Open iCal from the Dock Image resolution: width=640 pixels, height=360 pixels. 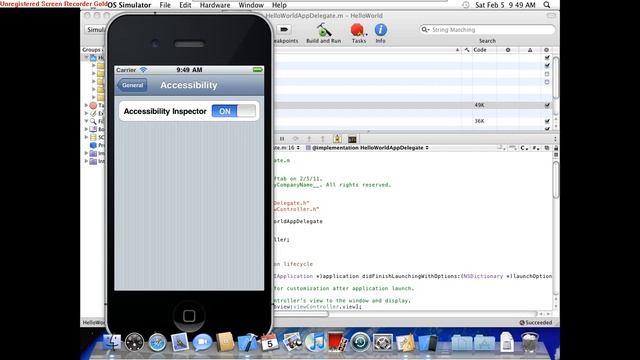tap(269, 342)
